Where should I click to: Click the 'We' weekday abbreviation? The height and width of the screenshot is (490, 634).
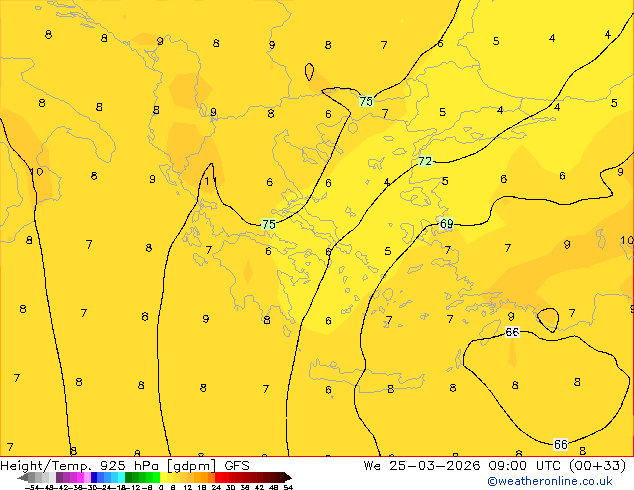point(372,466)
